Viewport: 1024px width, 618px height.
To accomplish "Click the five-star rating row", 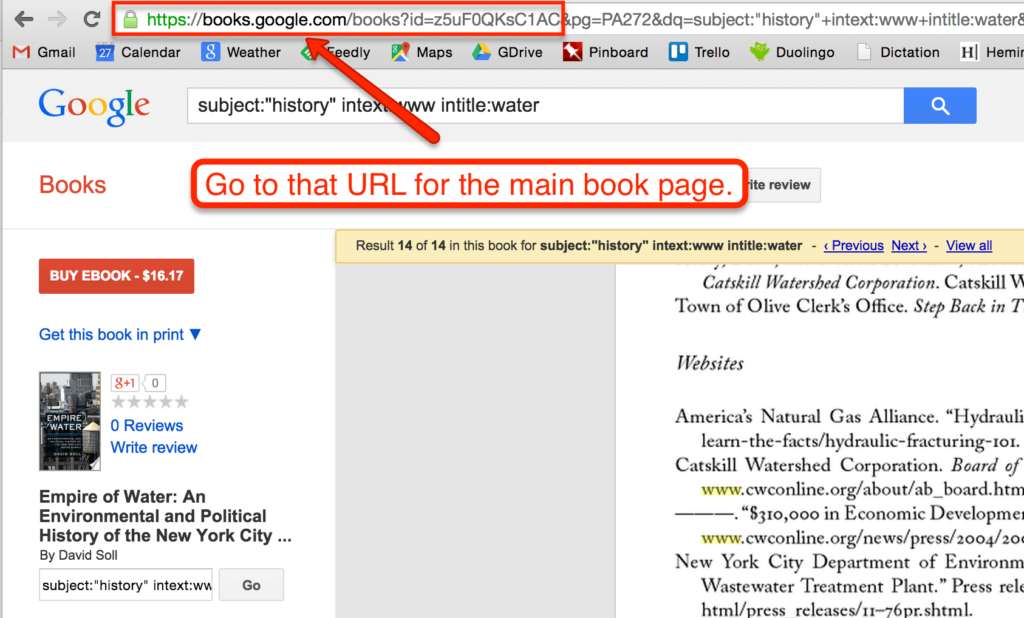I will pos(150,402).
